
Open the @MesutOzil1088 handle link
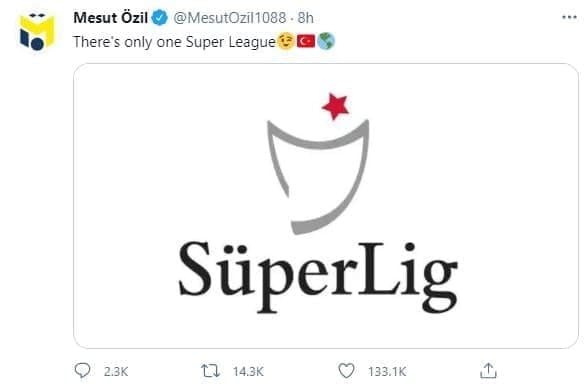pyautogui.click(x=229, y=18)
